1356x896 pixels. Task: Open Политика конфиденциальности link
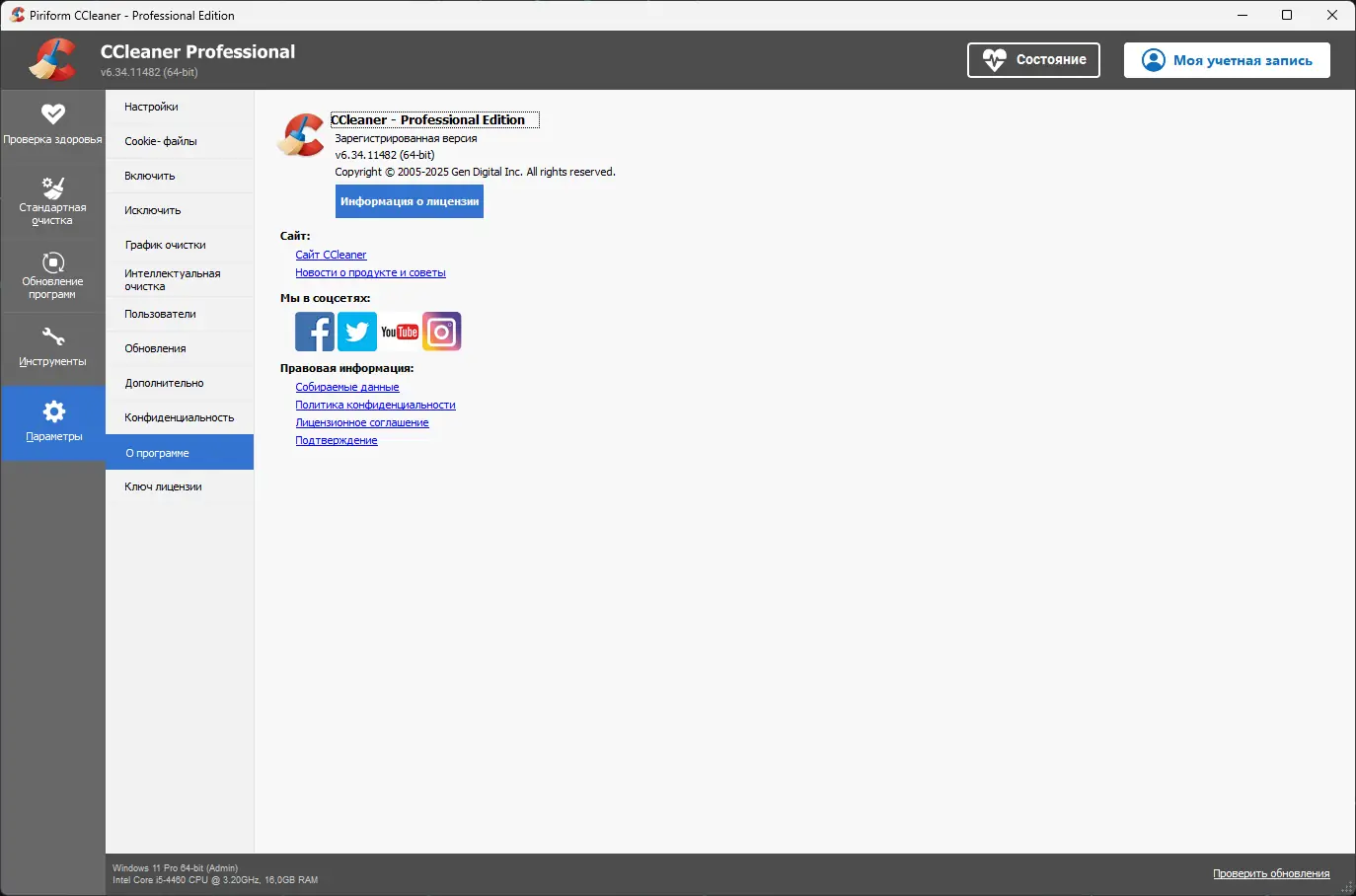pyautogui.click(x=375, y=405)
